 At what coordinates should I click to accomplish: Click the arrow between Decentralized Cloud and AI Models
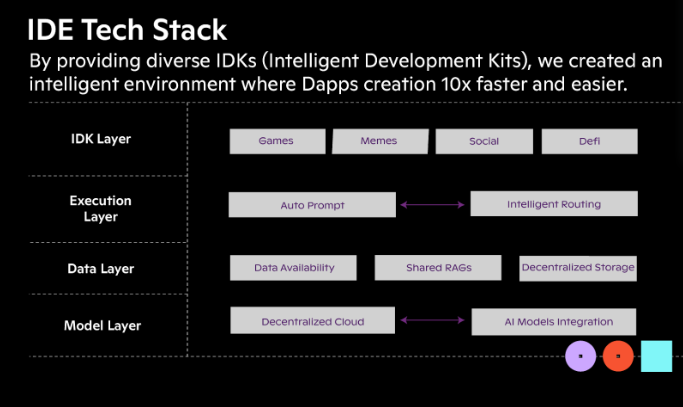click(433, 321)
